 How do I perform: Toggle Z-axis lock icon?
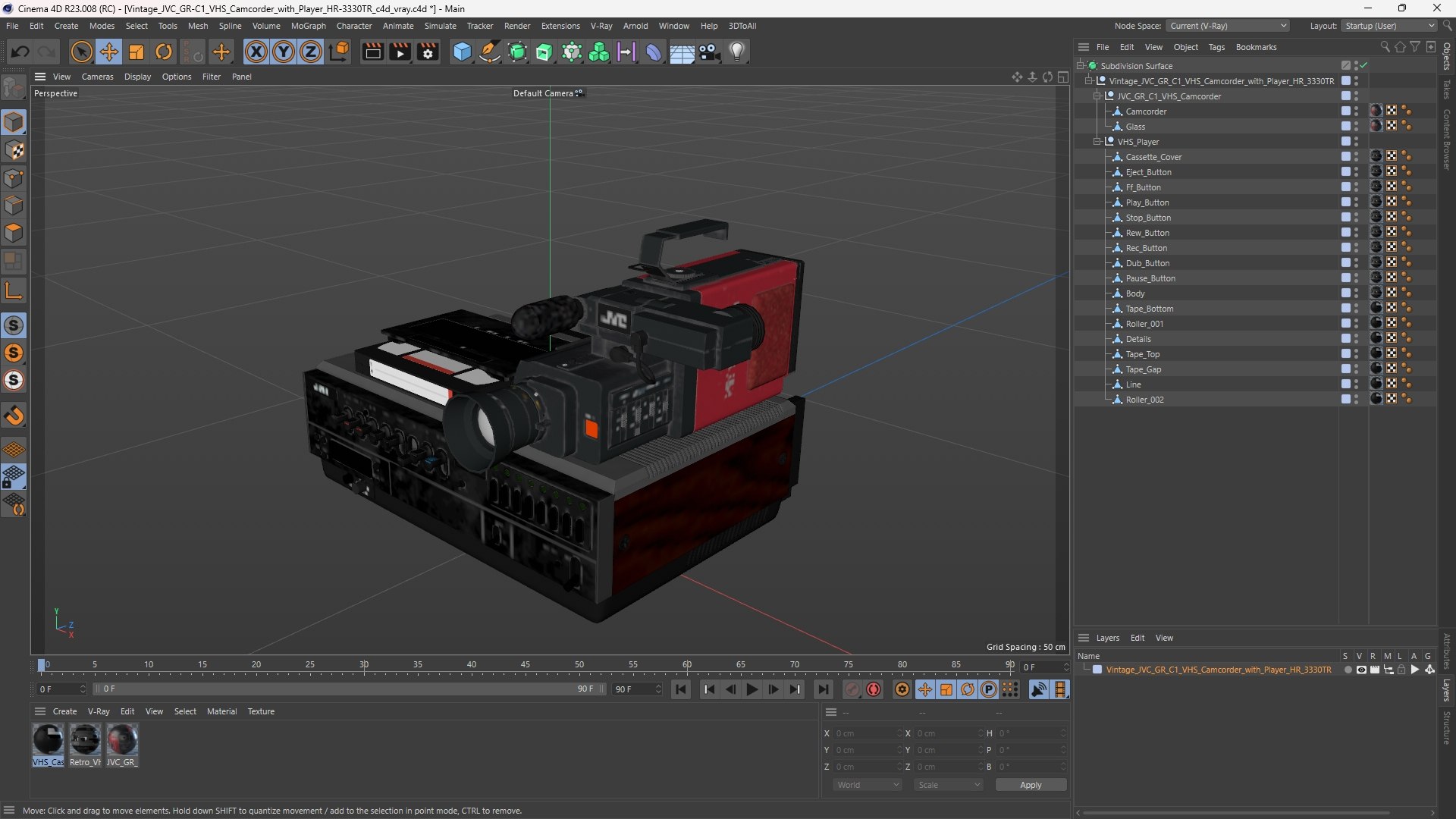(311, 52)
